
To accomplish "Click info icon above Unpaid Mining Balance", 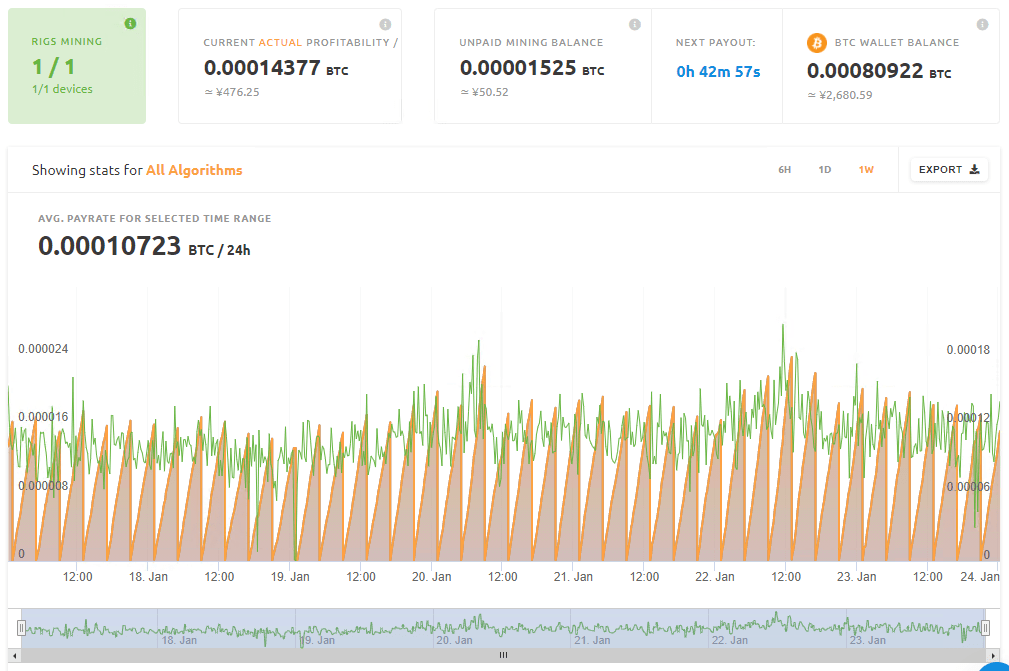I will coord(634,24).
